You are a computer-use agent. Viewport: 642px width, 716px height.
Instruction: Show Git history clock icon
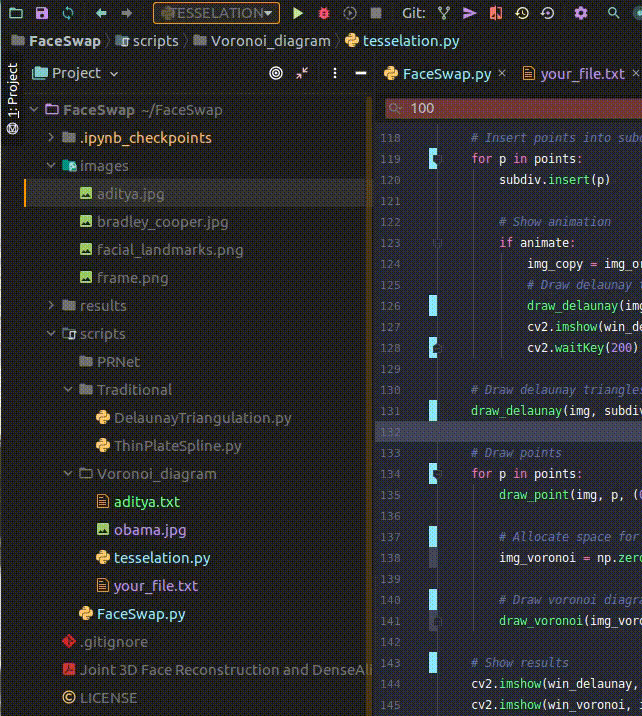pos(521,13)
